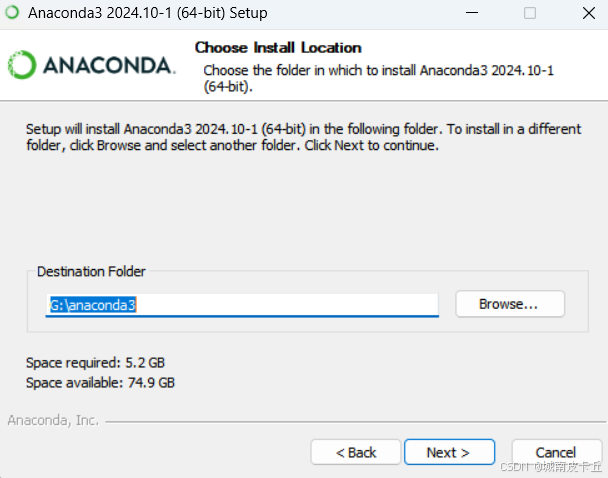608x478 pixels.
Task: Click the Anaconda, Inc. branding text
Action: pyautogui.click(x=53, y=420)
